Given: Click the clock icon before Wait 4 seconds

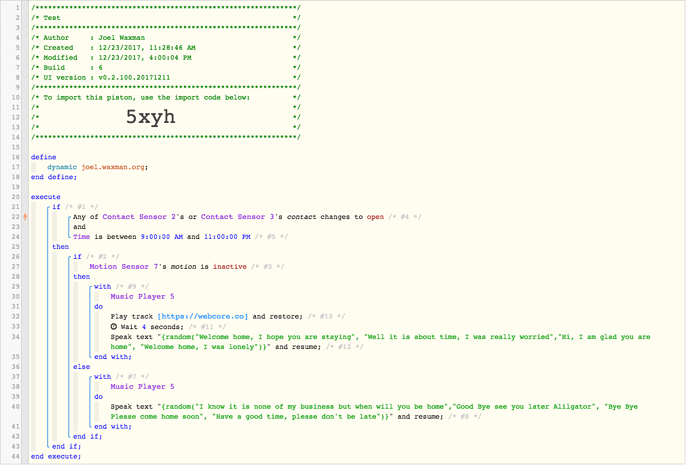Looking at the screenshot, I should tap(113, 326).
